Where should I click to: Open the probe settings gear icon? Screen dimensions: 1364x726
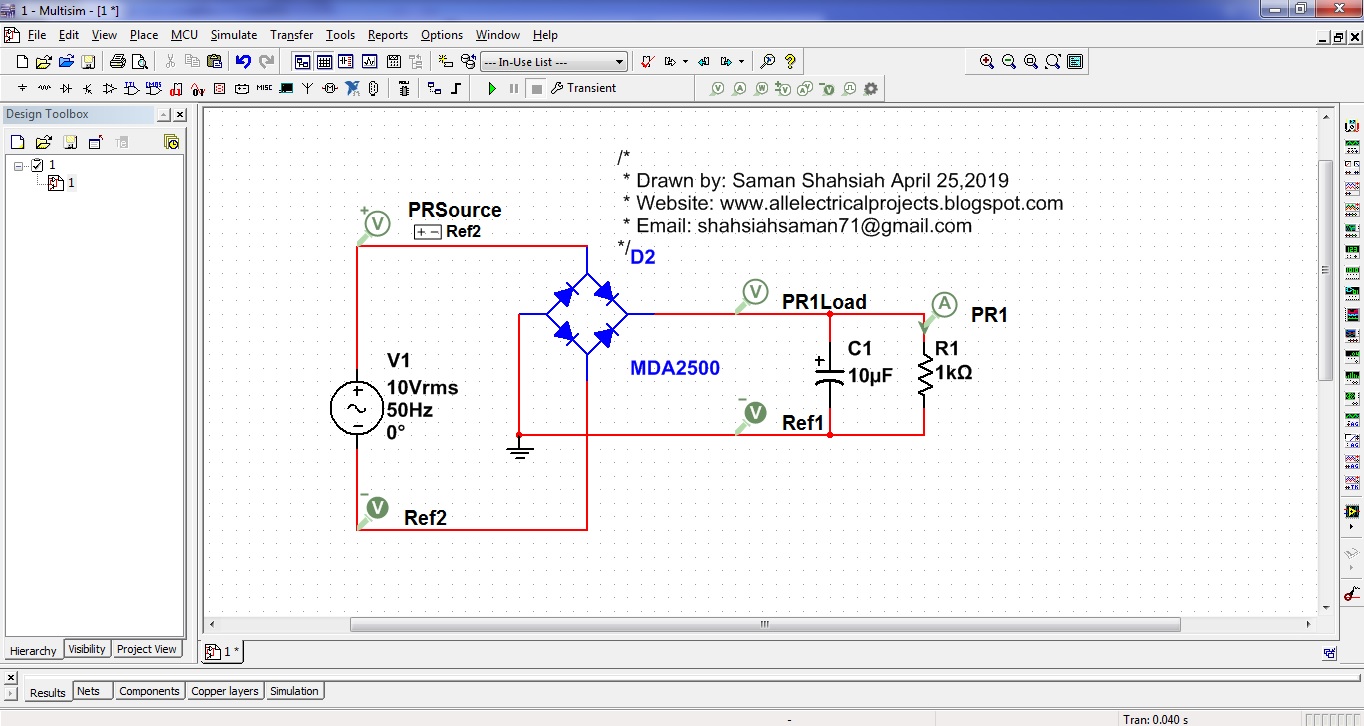[870, 88]
